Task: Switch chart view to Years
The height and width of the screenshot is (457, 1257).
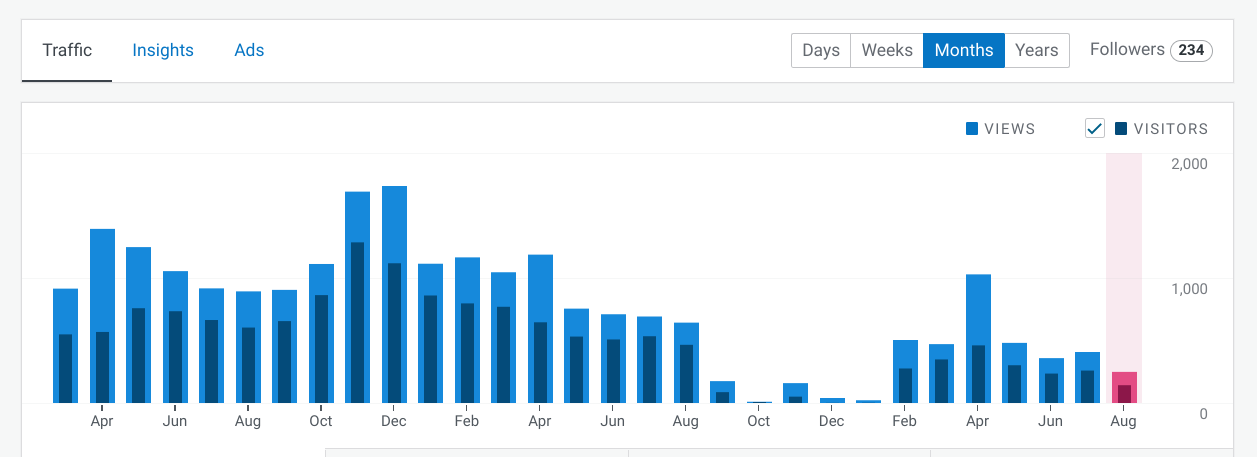Action: tap(1036, 50)
